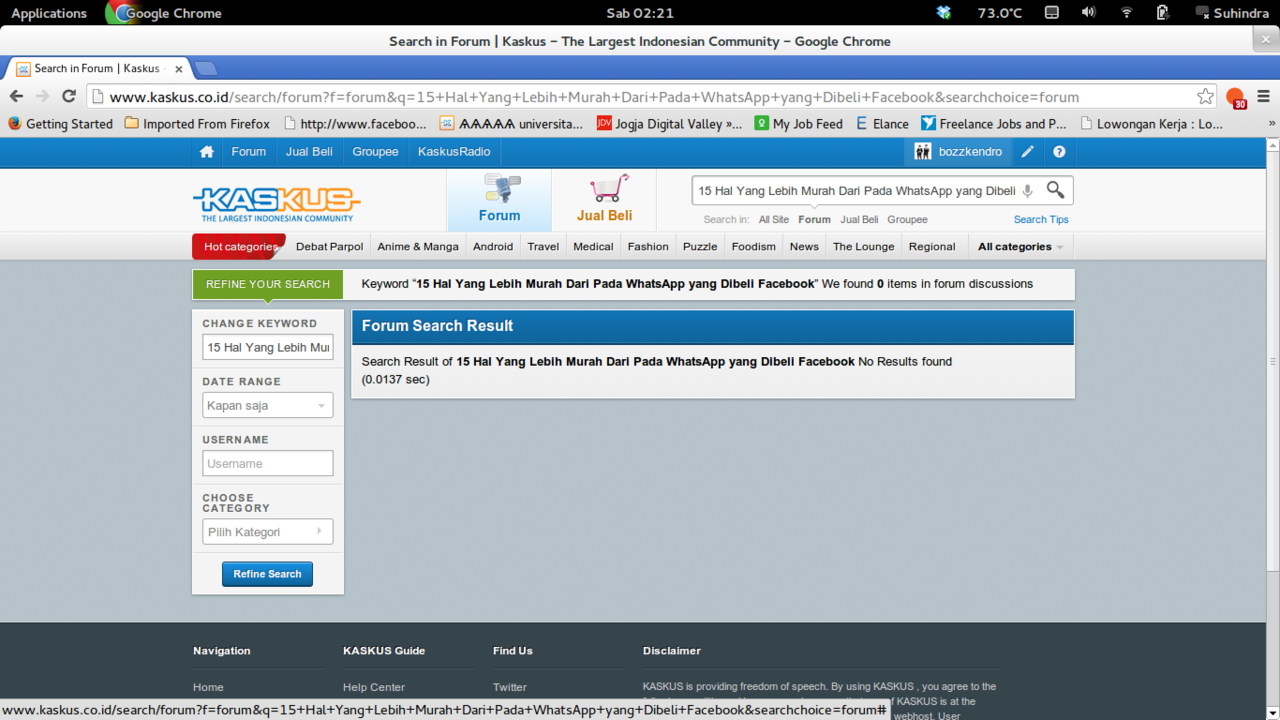Open Groupee in the top navigation bar
The width and height of the screenshot is (1280, 720).
point(375,152)
